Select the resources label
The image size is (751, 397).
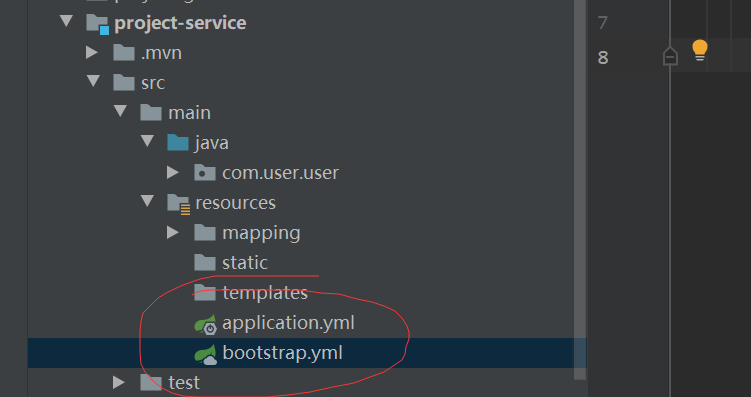coord(235,203)
